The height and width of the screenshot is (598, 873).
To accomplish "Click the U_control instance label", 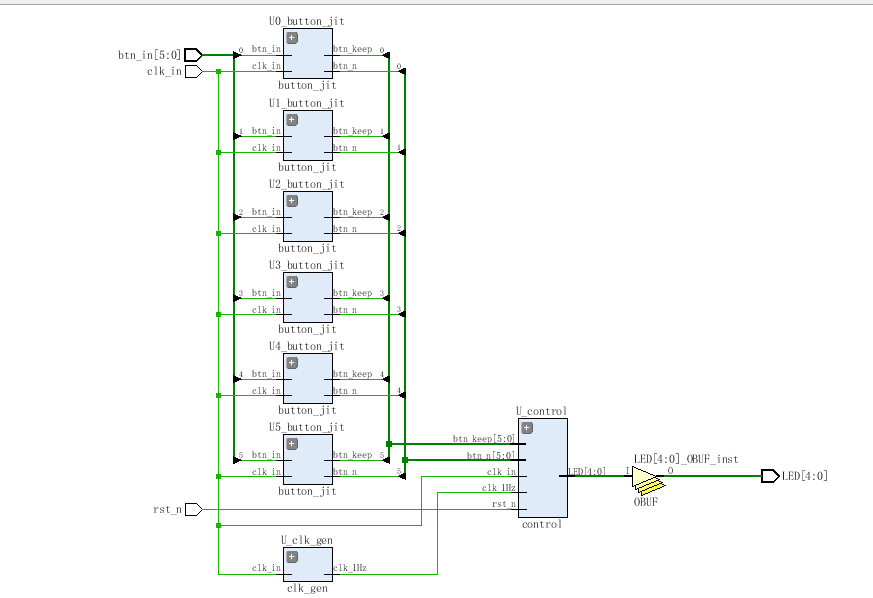I will click(541, 411).
